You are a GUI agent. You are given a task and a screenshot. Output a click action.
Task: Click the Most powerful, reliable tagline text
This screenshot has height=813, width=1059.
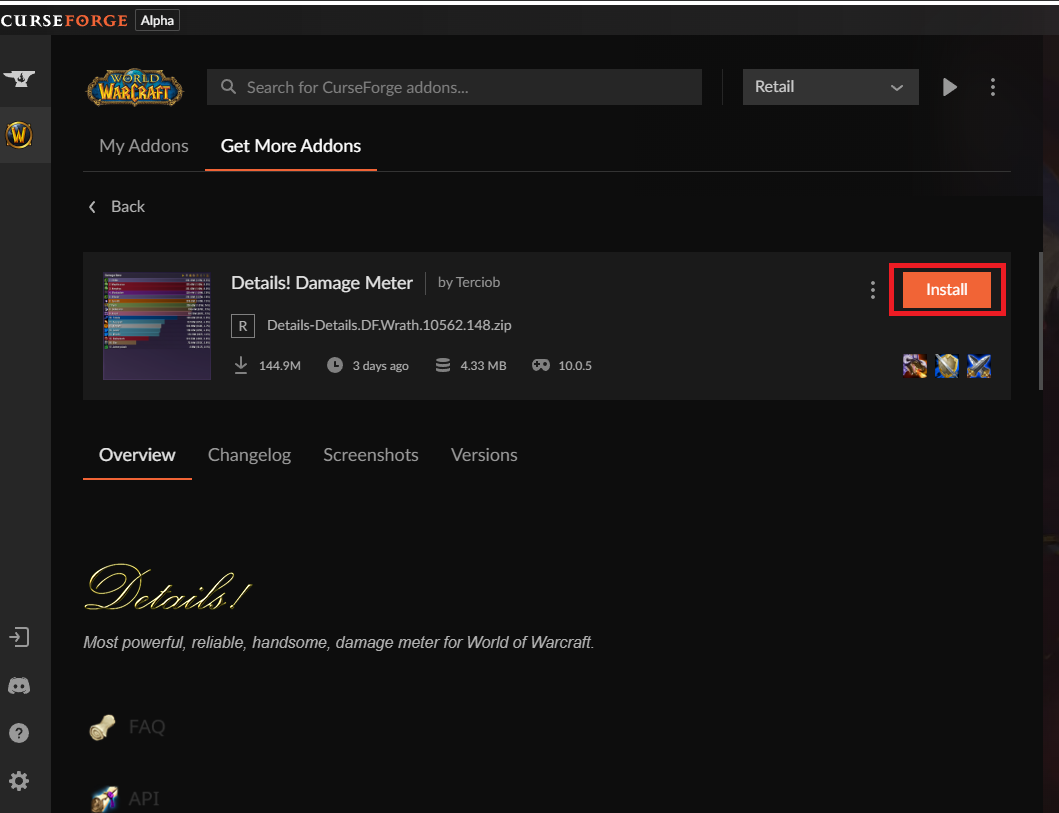(338, 642)
